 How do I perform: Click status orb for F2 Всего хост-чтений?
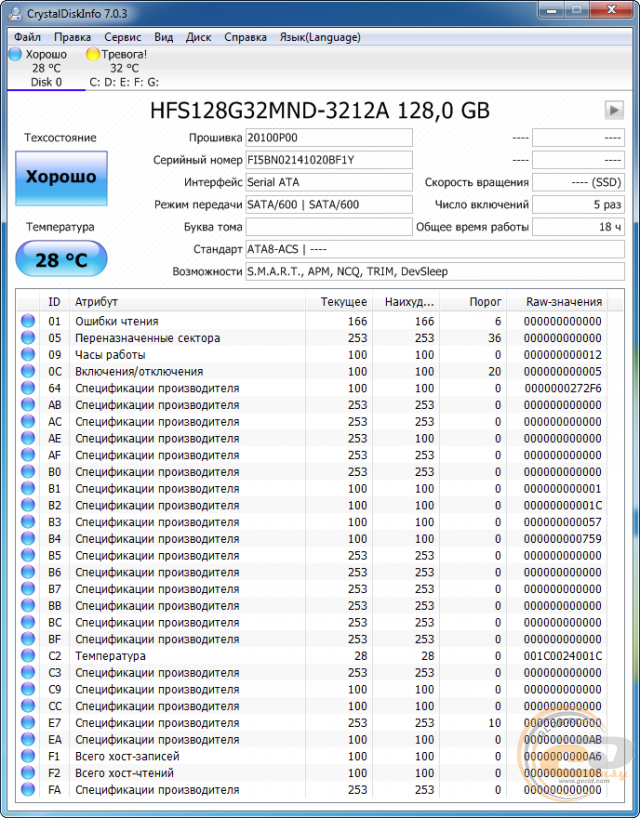pos(28,773)
